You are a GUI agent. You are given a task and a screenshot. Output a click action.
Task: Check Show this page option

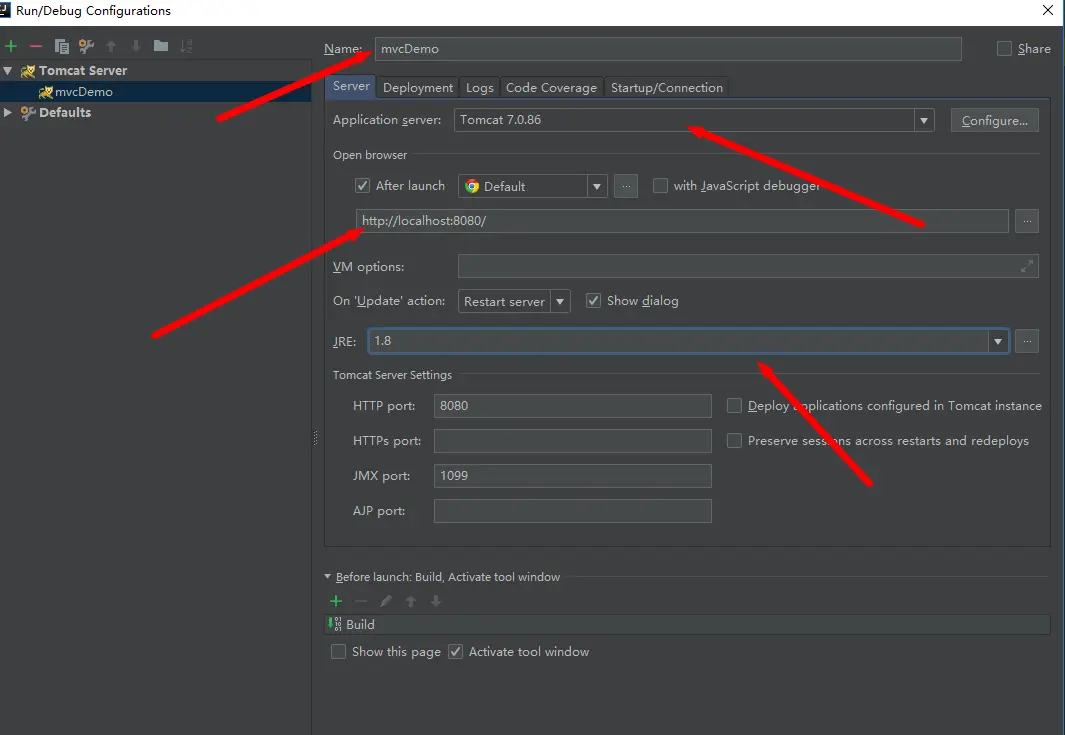point(338,651)
